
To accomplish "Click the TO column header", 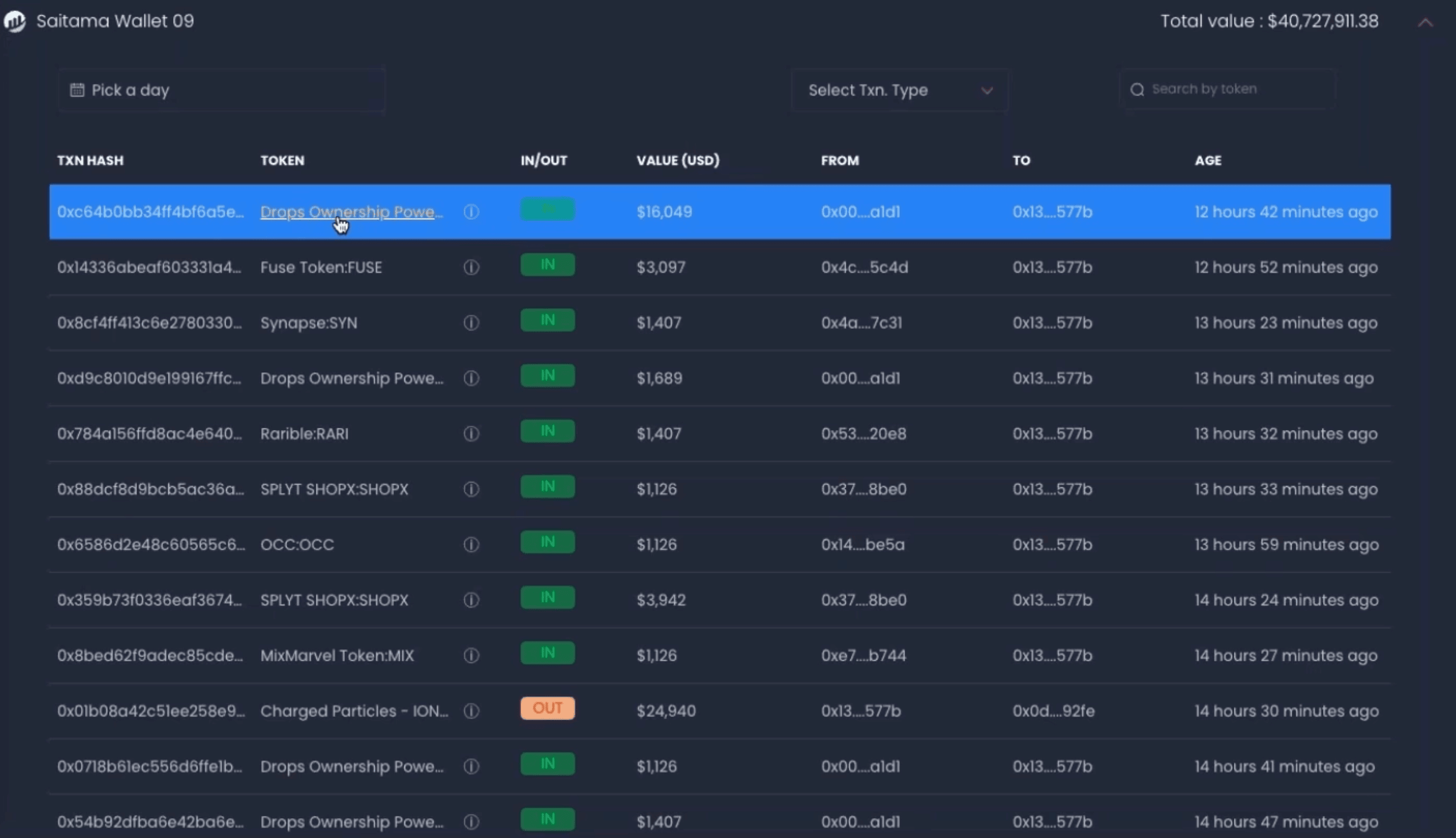I will 1021,160.
